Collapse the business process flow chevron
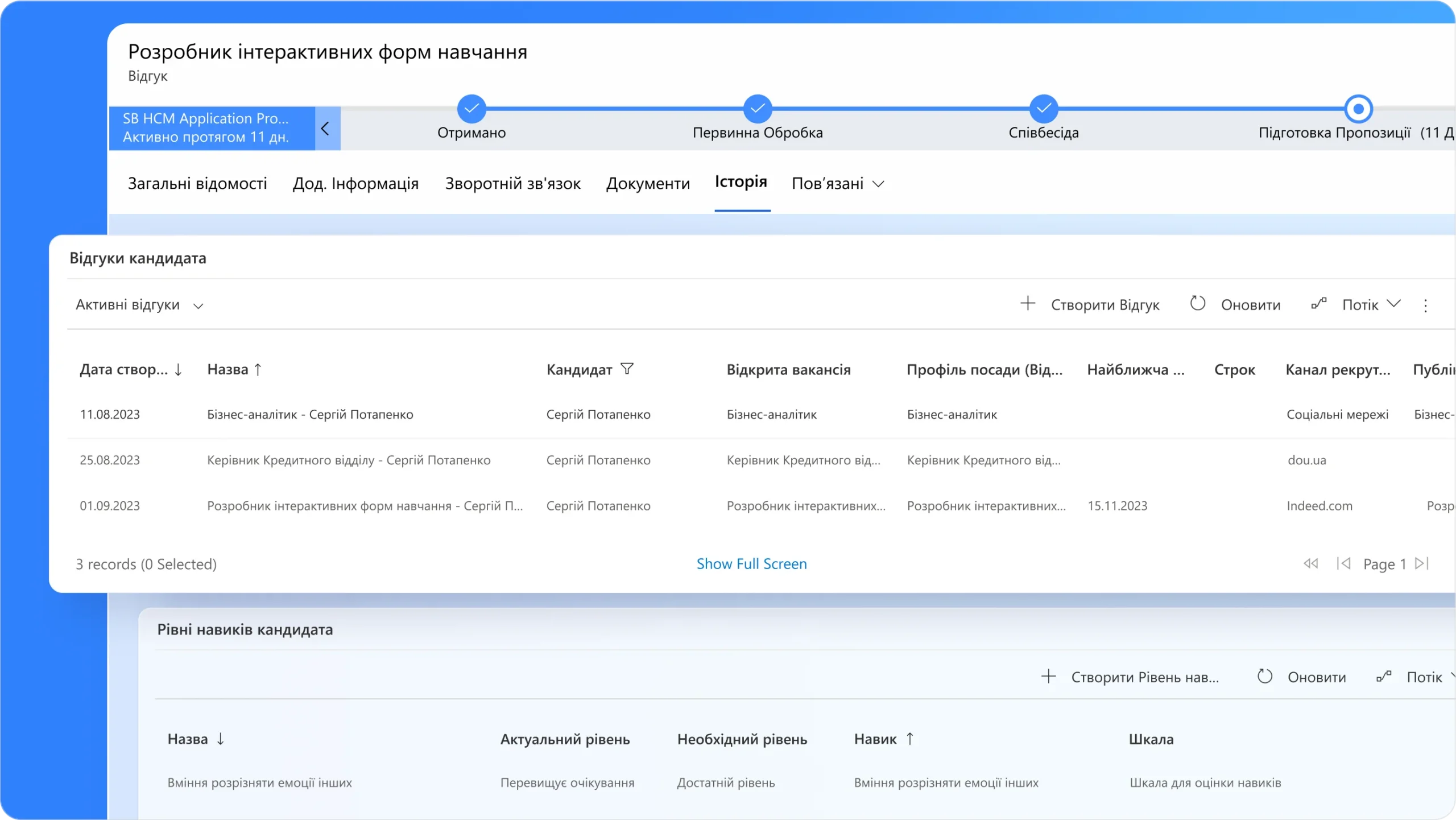This screenshot has width=1456, height=820. click(x=325, y=129)
